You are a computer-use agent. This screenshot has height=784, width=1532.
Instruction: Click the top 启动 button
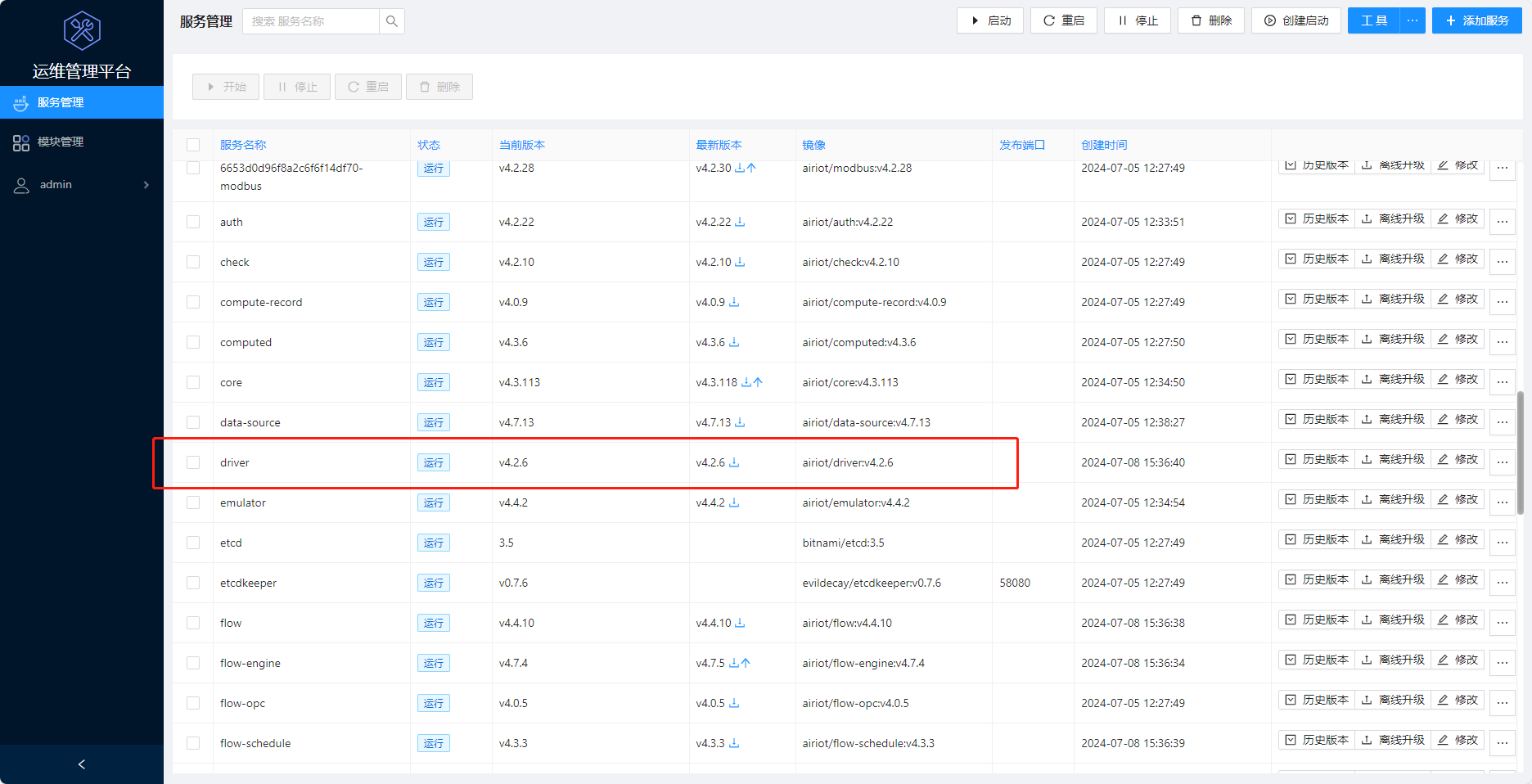[990, 20]
